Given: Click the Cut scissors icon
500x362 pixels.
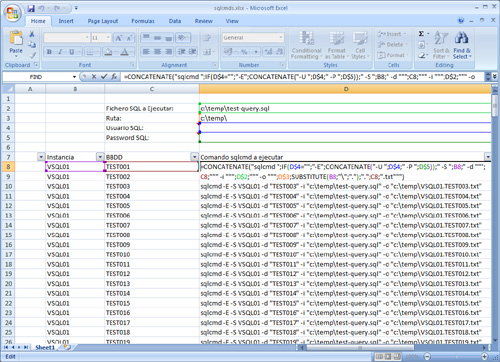Looking at the screenshot, I should (32, 34).
